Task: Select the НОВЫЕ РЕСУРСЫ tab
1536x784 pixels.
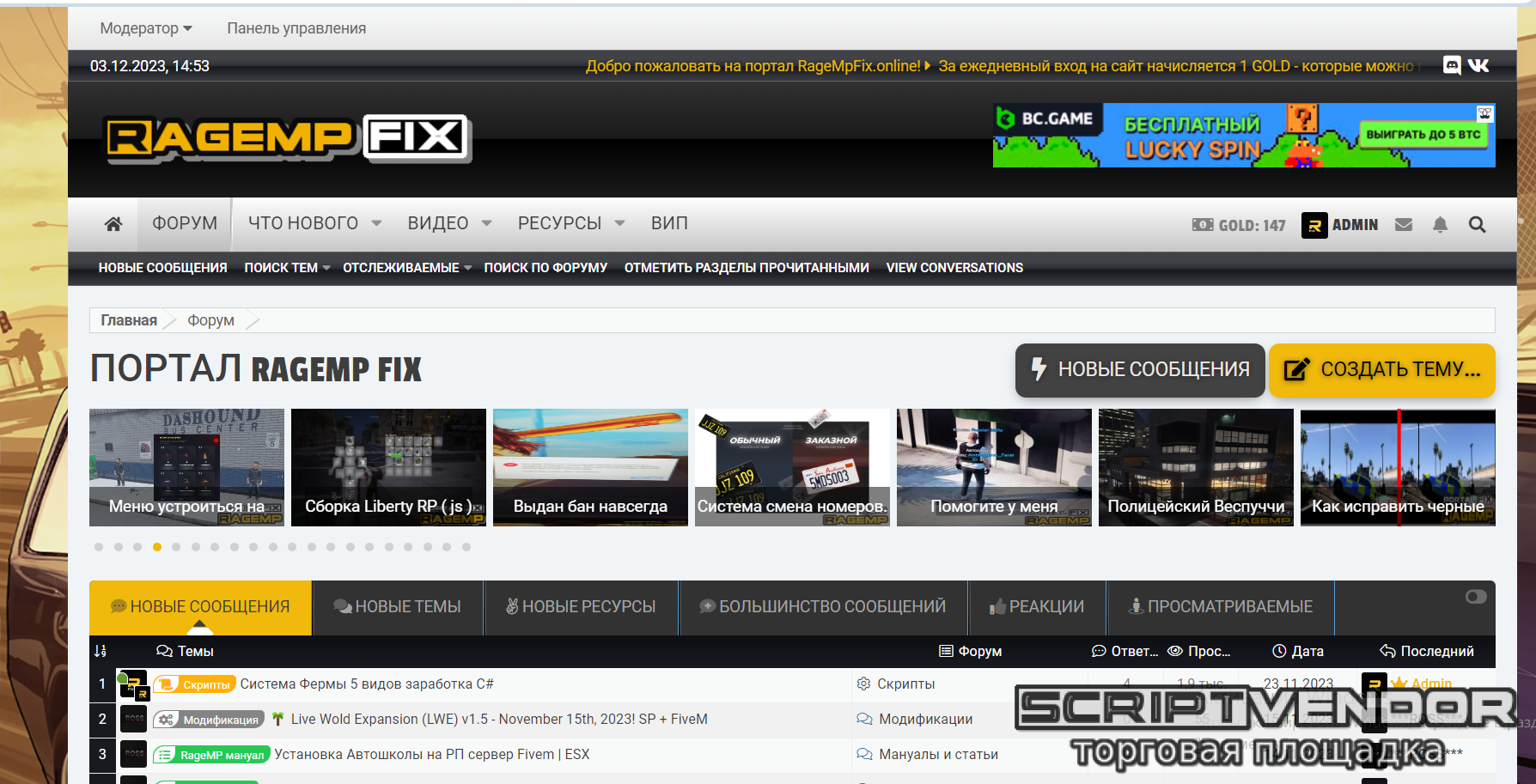Action: (x=581, y=607)
